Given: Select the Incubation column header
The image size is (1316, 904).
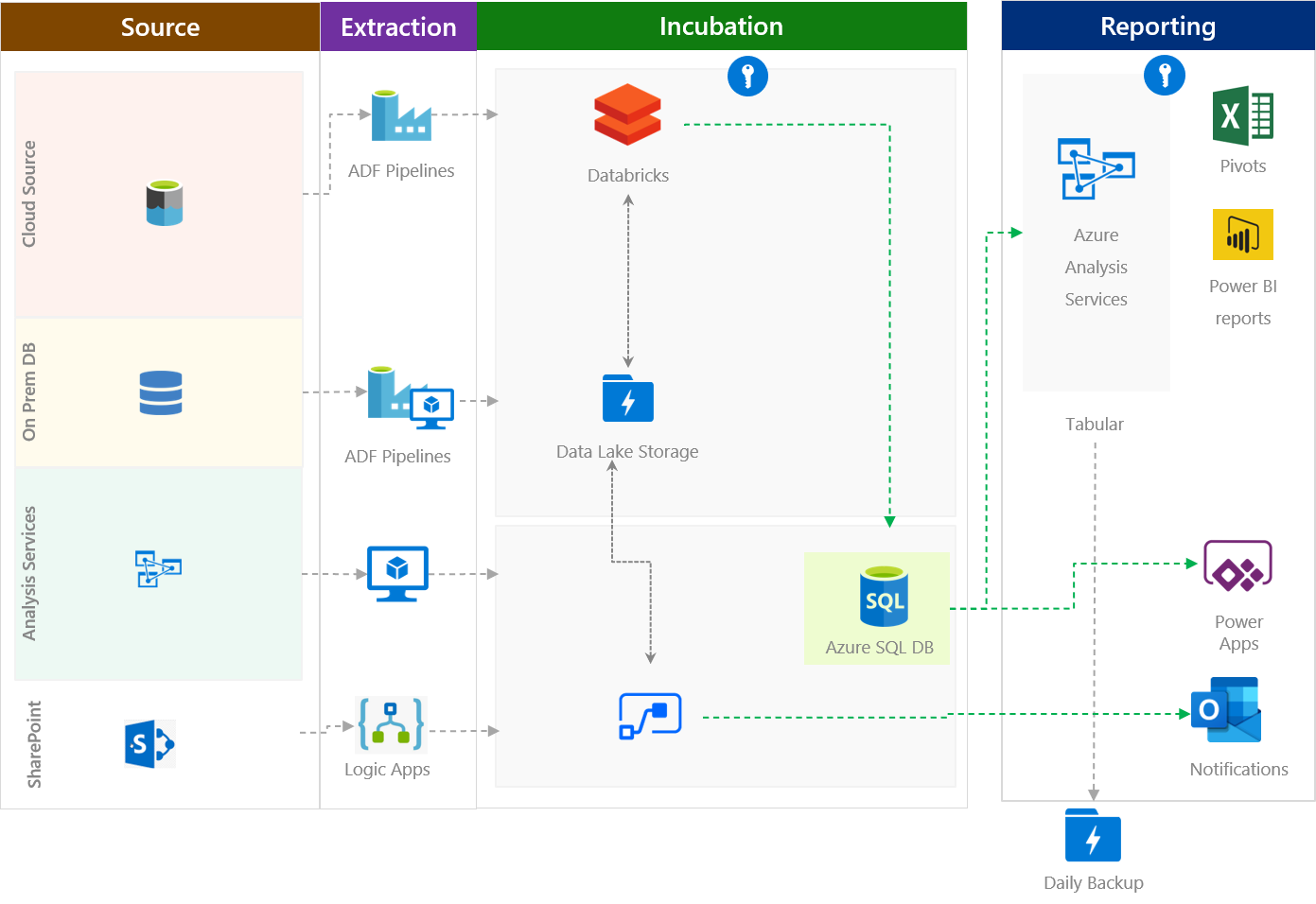Looking at the screenshot, I should (x=721, y=26).
